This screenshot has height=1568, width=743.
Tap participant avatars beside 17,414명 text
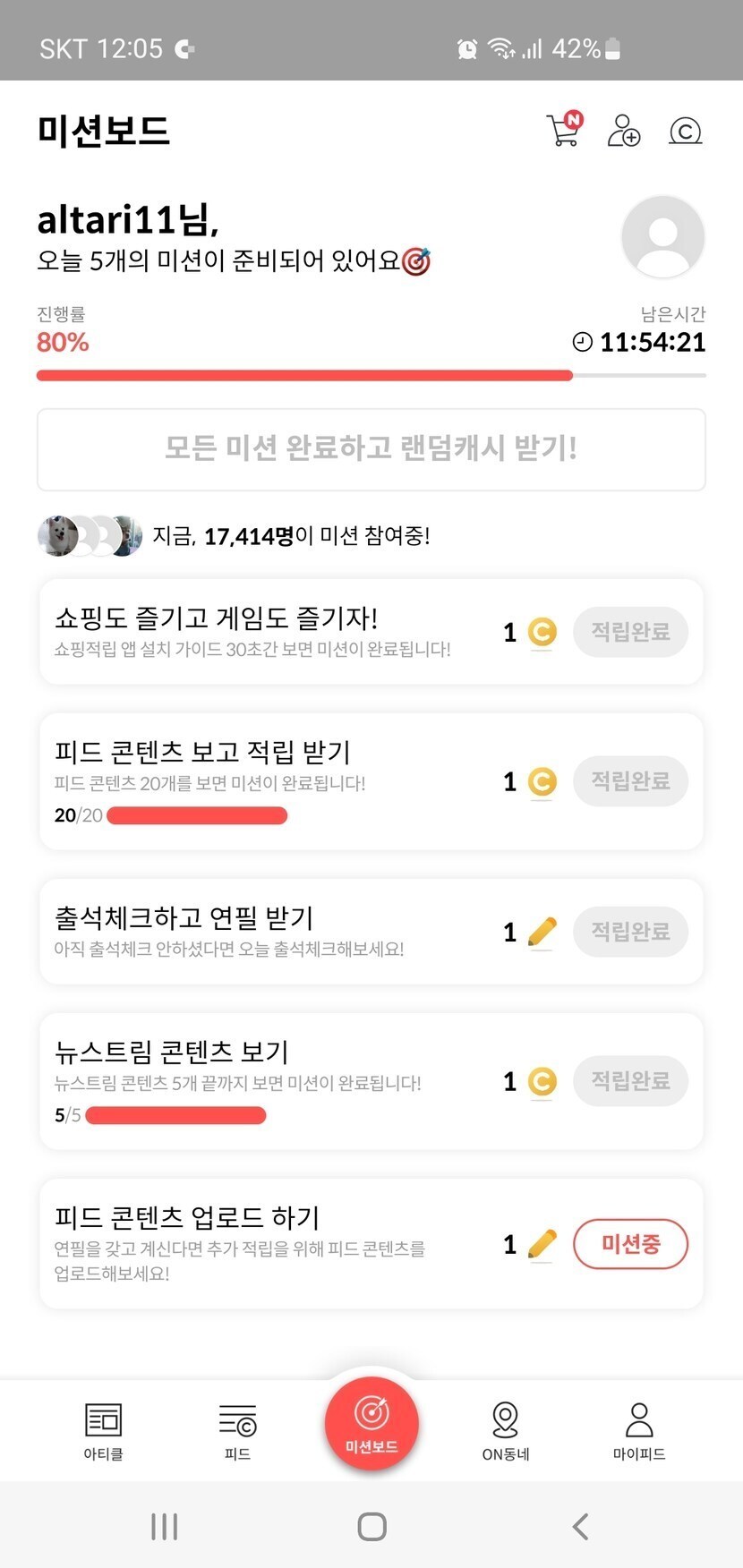pyautogui.click(x=90, y=536)
